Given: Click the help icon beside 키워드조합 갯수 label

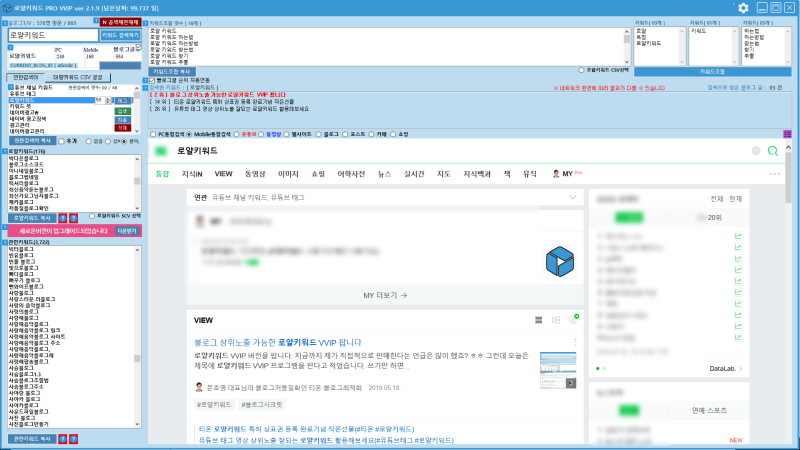Looking at the screenshot, I should (145, 23).
